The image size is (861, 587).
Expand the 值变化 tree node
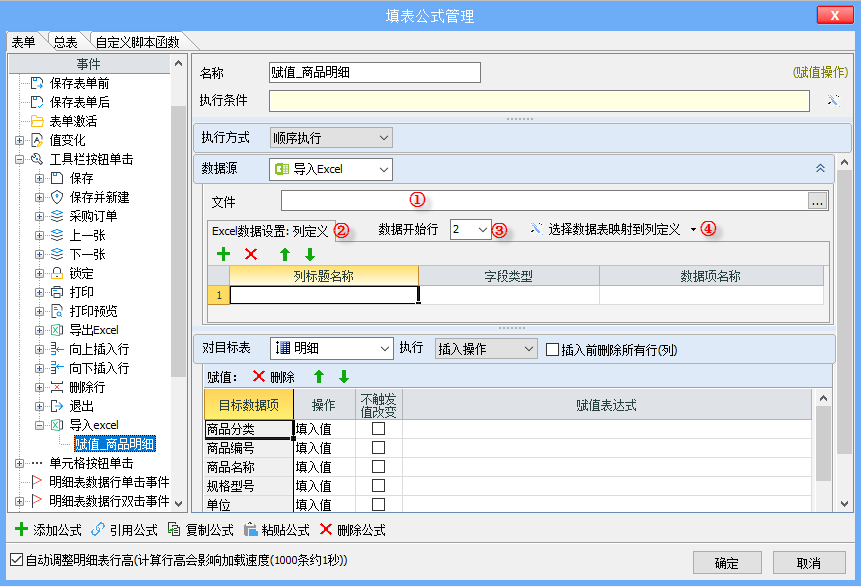pyautogui.click(x=20, y=140)
